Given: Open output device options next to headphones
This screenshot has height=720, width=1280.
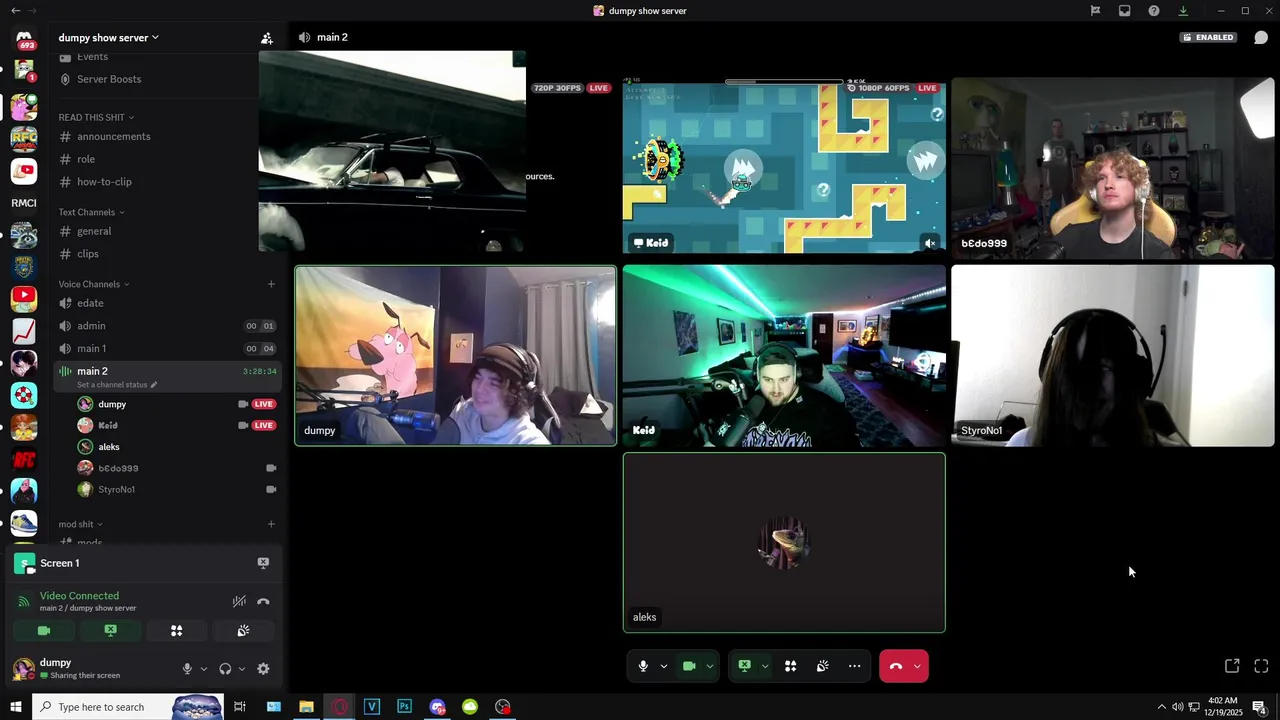Looking at the screenshot, I should tap(241, 669).
